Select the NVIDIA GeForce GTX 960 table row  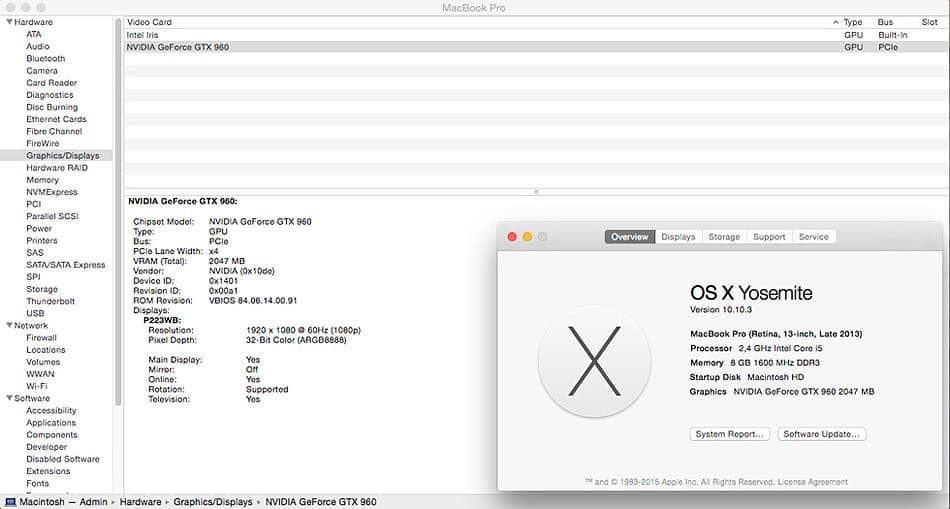(536, 47)
